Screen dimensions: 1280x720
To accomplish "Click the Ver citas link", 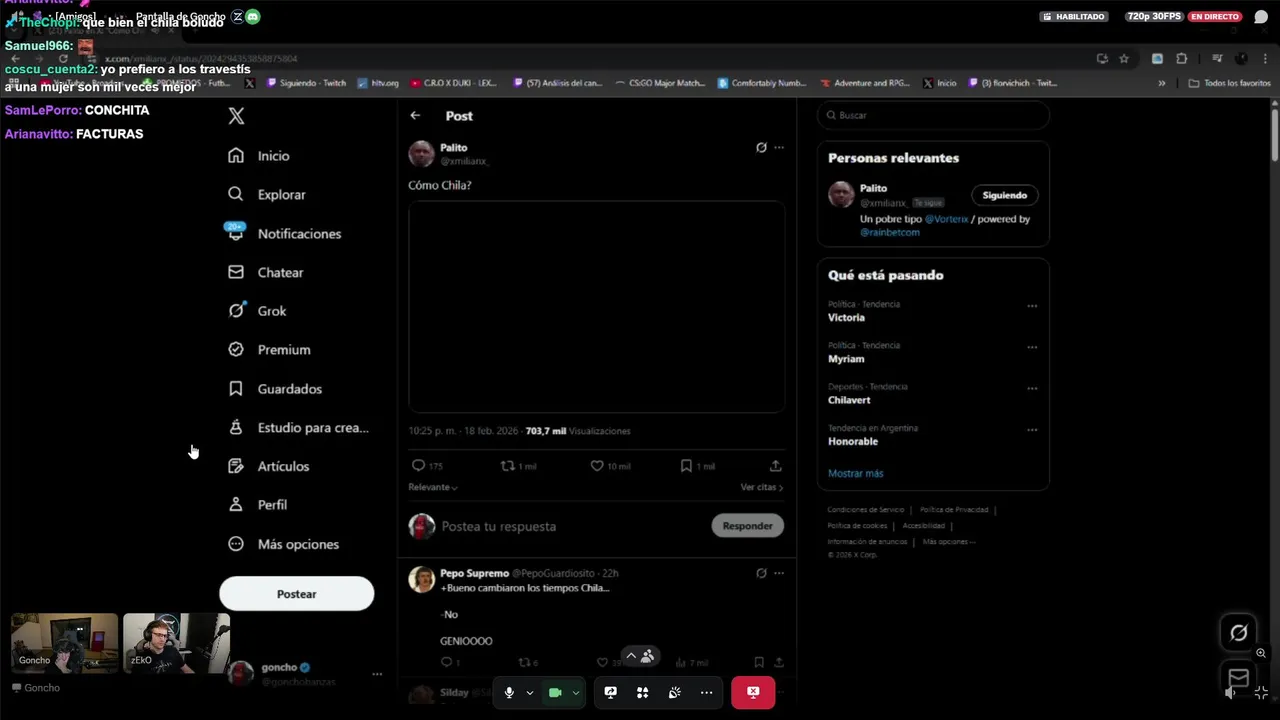I will tap(762, 487).
